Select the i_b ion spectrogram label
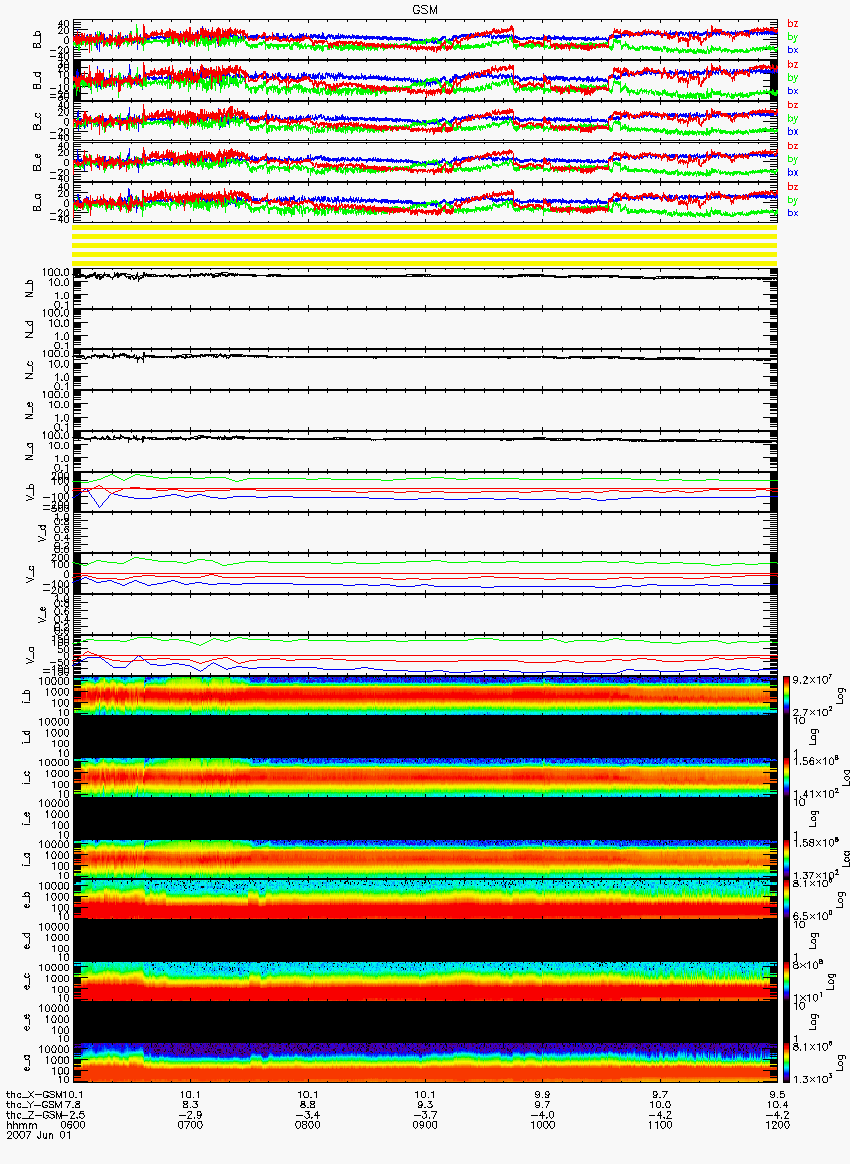This screenshot has width=850, height=1164. (27, 696)
